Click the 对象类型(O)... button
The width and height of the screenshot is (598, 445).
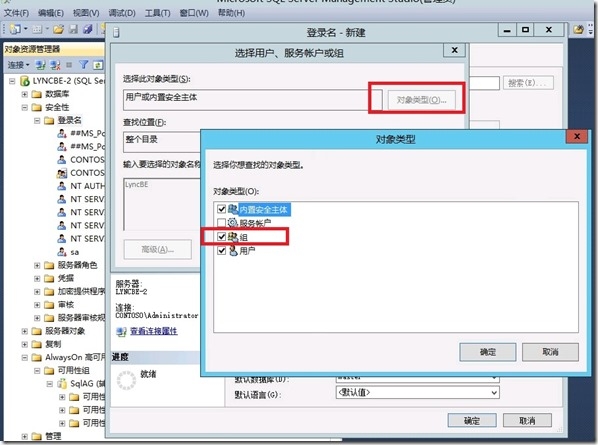point(421,100)
